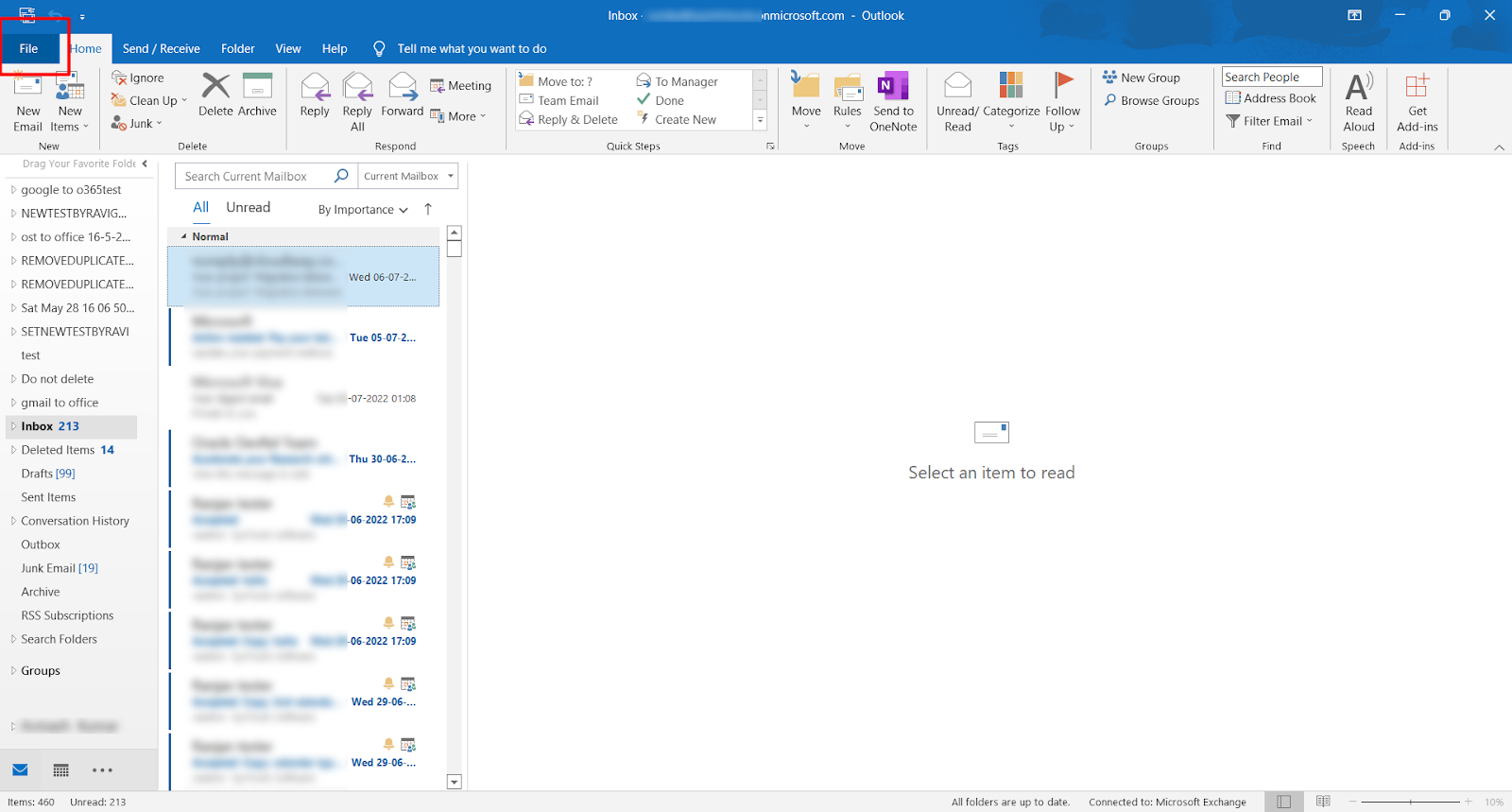Image resolution: width=1512 pixels, height=812 pixels.
Task: Show only Unread messages filter
Action: tap(249, 208)
